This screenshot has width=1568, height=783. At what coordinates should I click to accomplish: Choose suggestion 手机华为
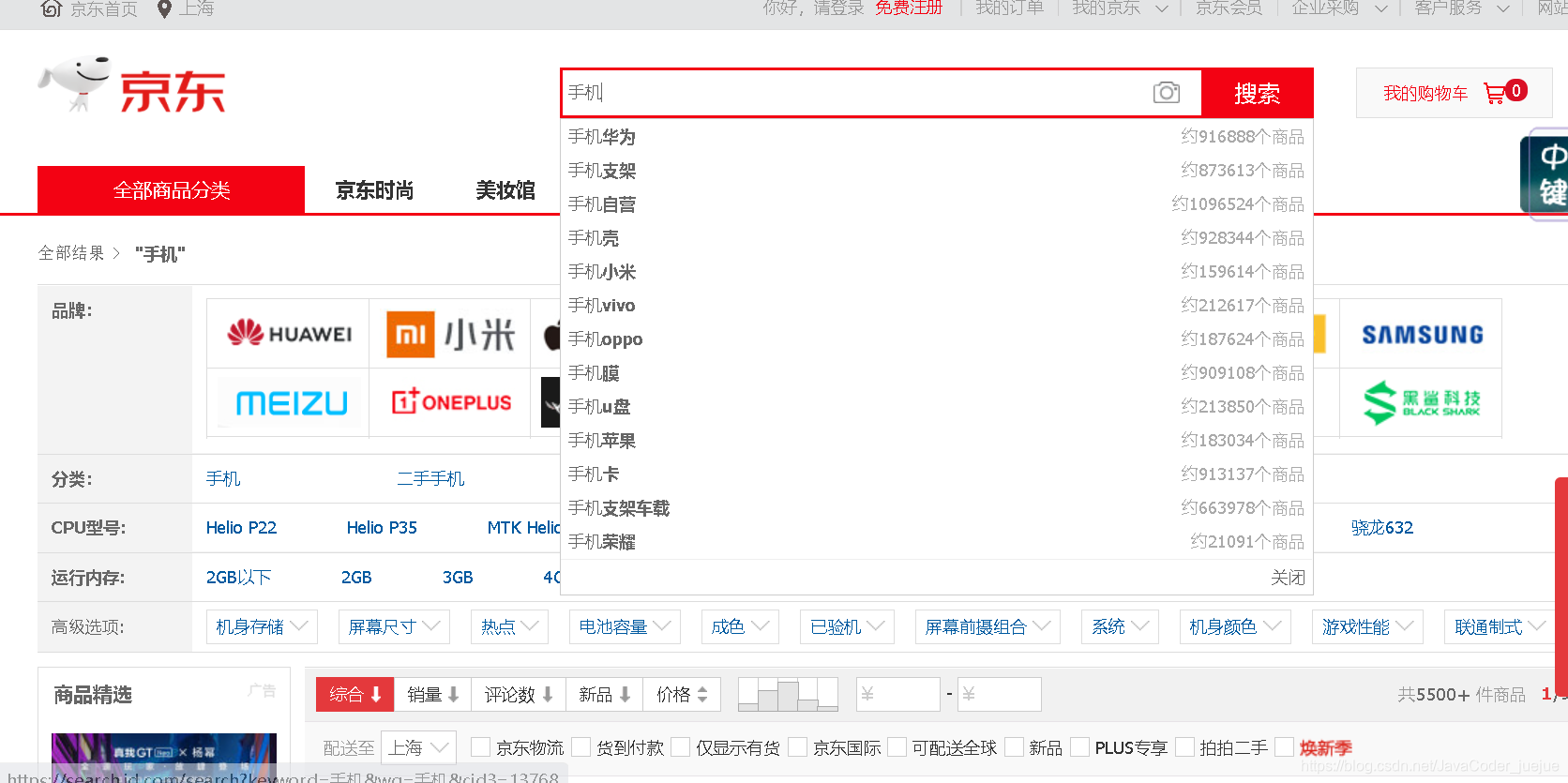point(936,137)
